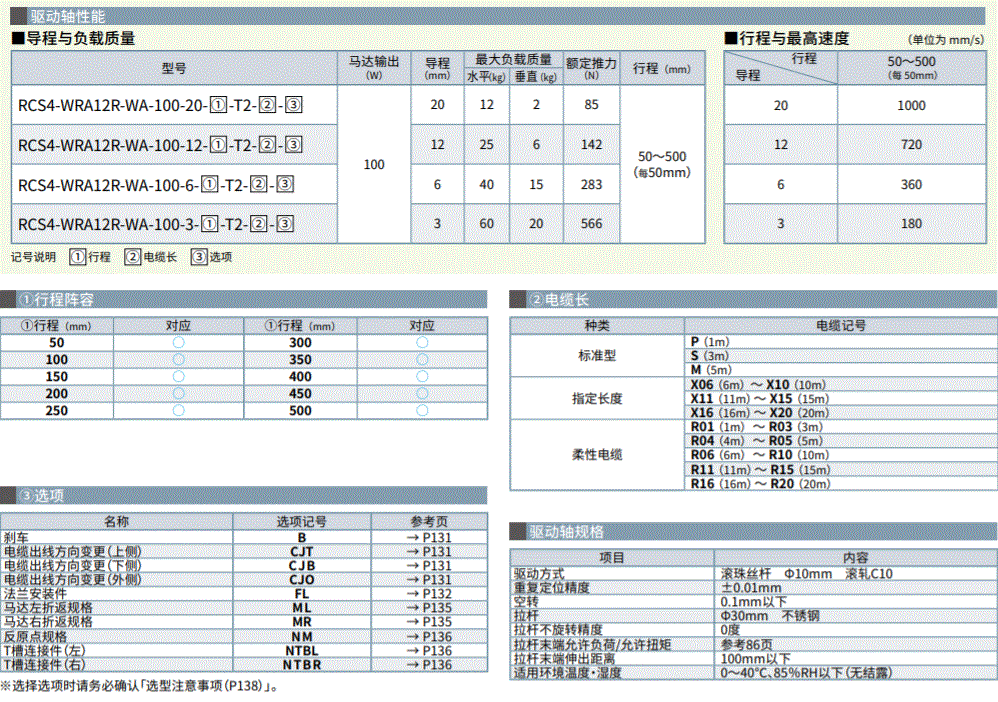The image size is (998, 702).
Task: Open reference page P132 for 法兰安装件
Action: 430,593
